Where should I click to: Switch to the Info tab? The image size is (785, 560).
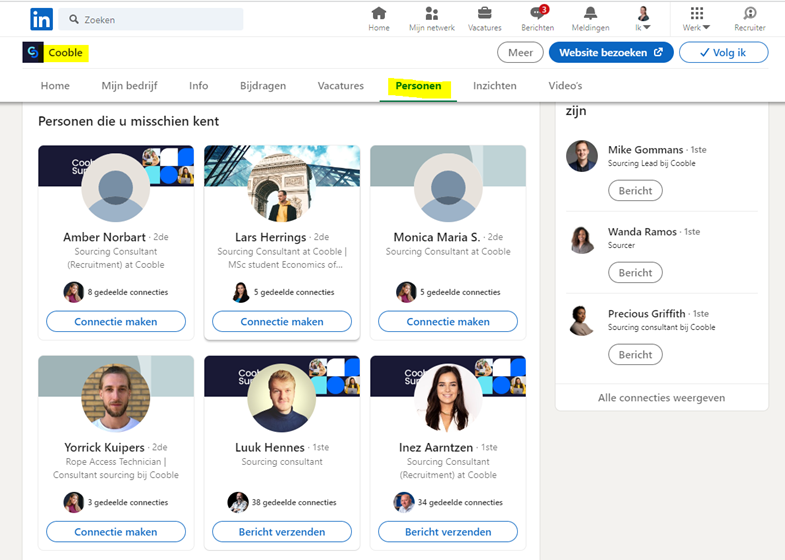(198, 86)
